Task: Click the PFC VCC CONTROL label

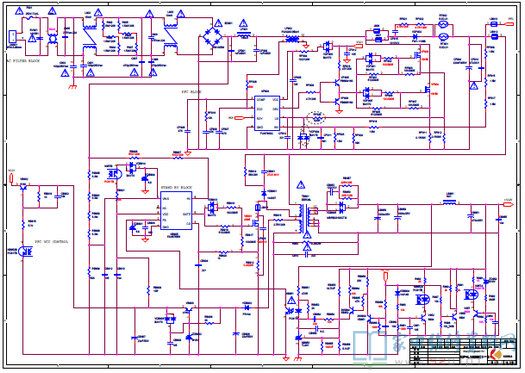Action: pyautogui.click(x=52, y=241)
